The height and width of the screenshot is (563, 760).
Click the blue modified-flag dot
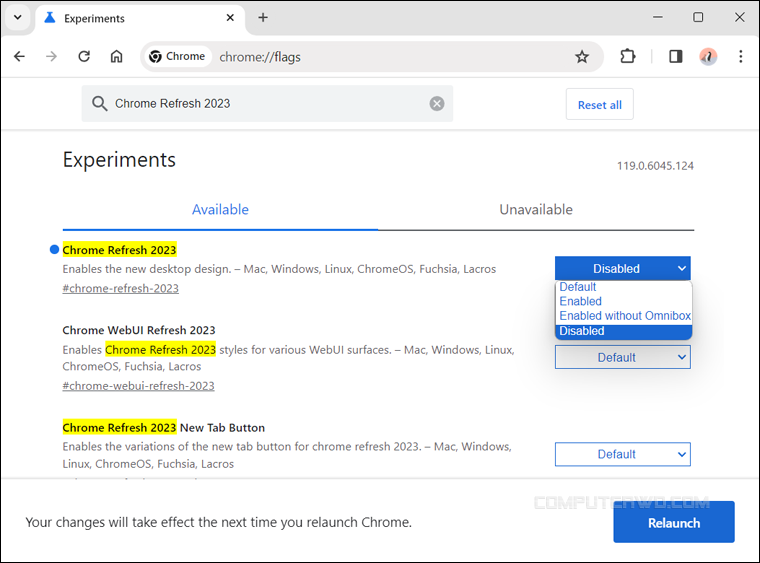click(x=54, y=250)
